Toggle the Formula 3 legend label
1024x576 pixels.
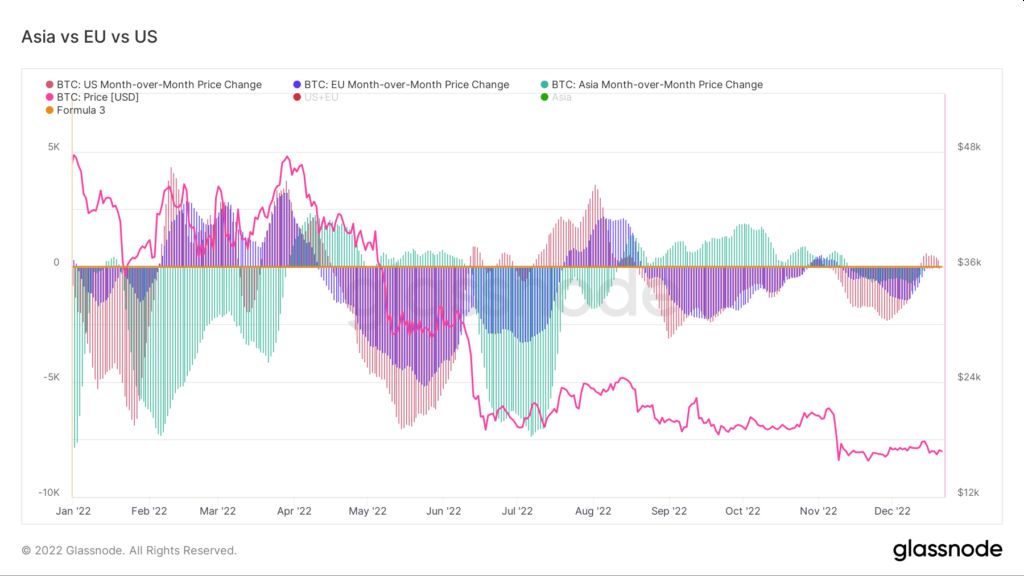point(81,110)
